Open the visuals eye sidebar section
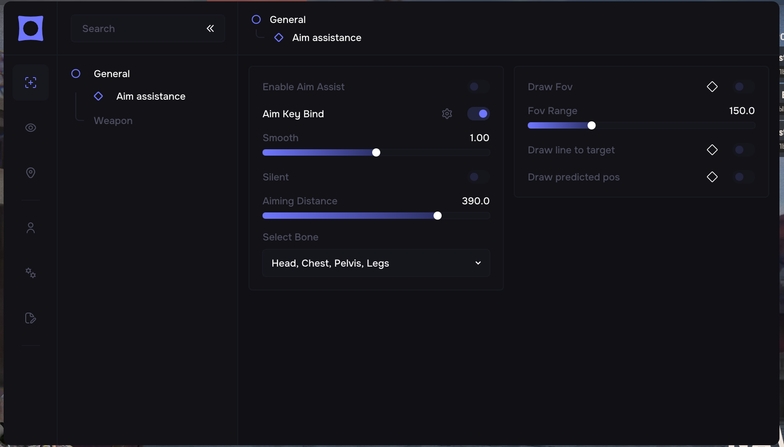Image resolution: width=784 pixels, height=447 pixels. coord(30,128)
